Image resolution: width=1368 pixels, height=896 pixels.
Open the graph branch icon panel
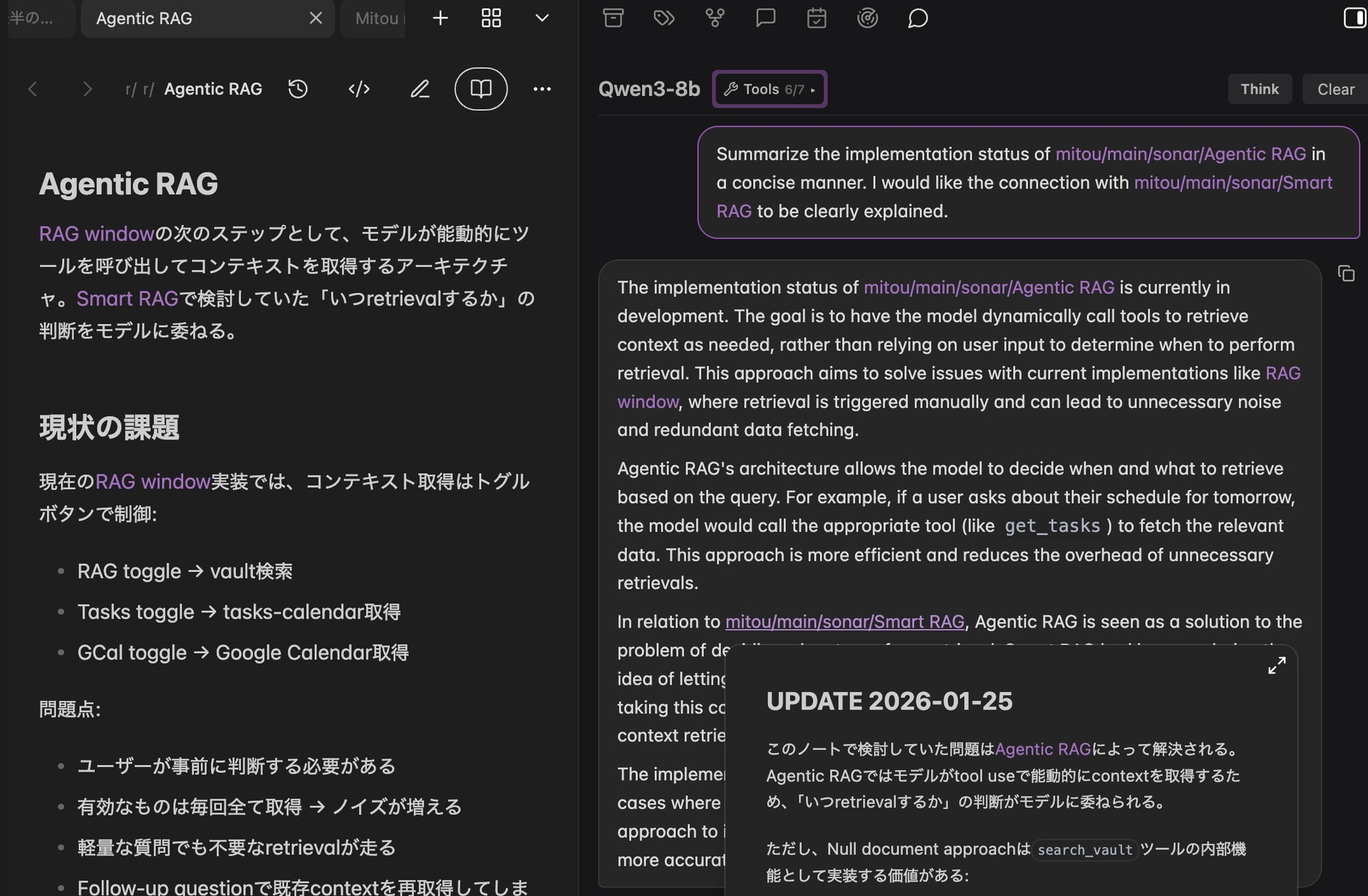click(715, 18)
